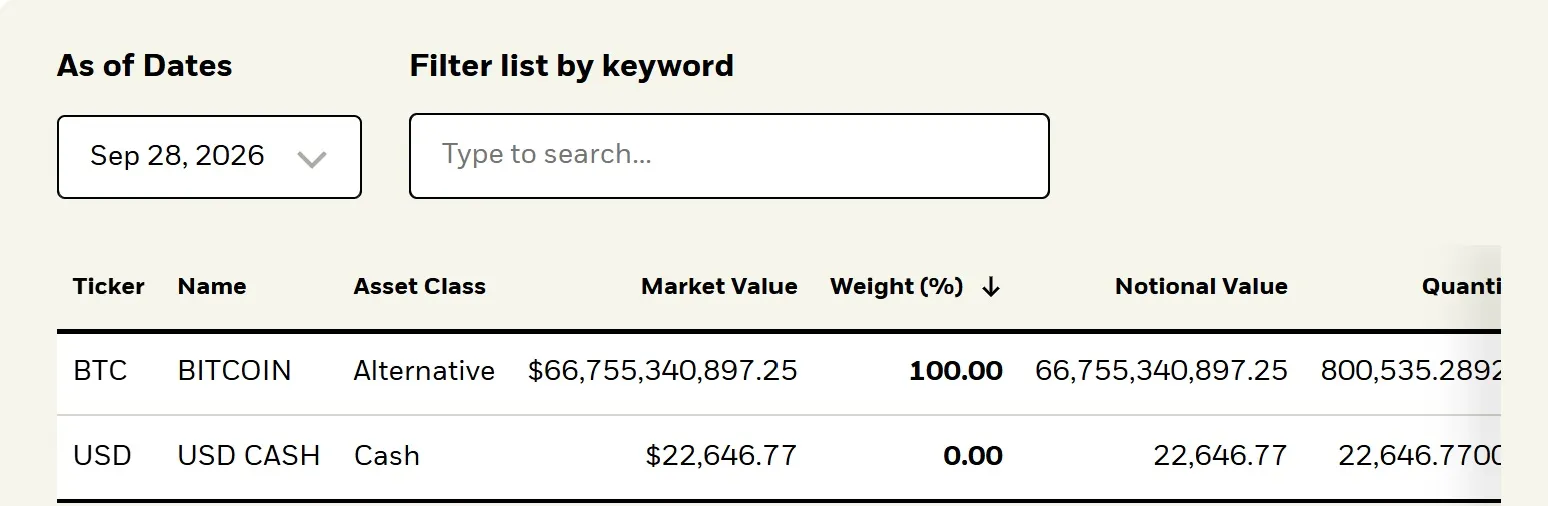This screenshot has width=1548, height=506.
Task: Click the 800,535.2892 quantity cell
Action: pyautogui.click(x=1411, y=371)
